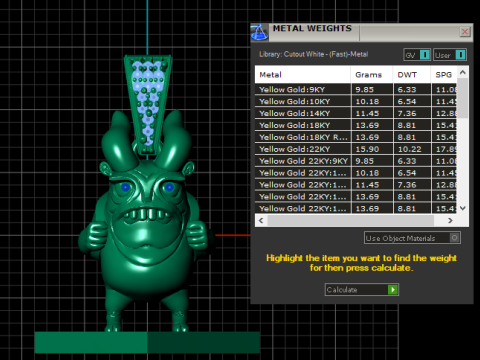
Task: Select the Yellow Gold:18KY R... row
Action: coord(356,137)
